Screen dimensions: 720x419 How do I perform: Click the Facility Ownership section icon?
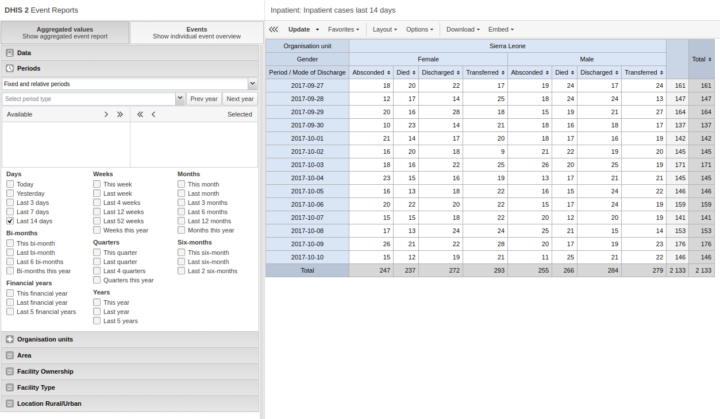pos(10,372)
